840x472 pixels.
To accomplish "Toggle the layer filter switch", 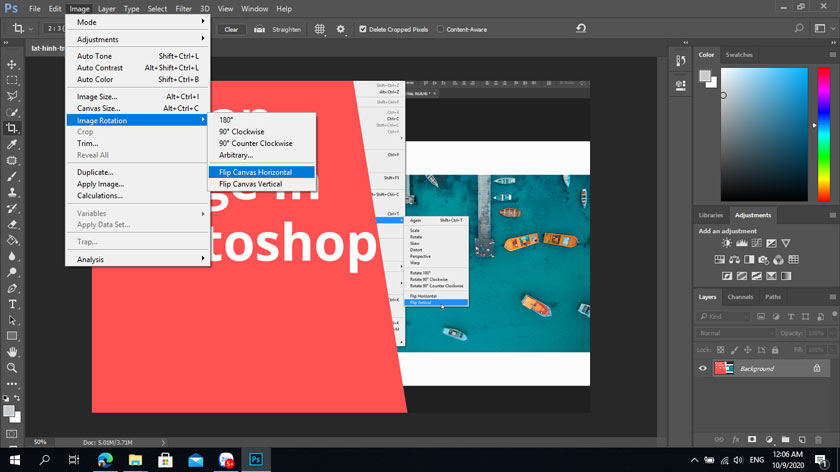I will [834, 315].
